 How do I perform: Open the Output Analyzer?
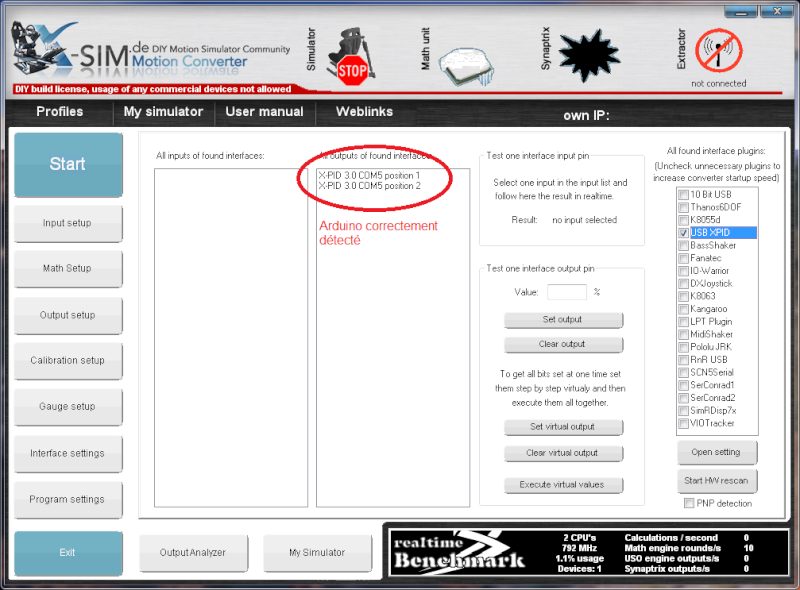point(192,552)
